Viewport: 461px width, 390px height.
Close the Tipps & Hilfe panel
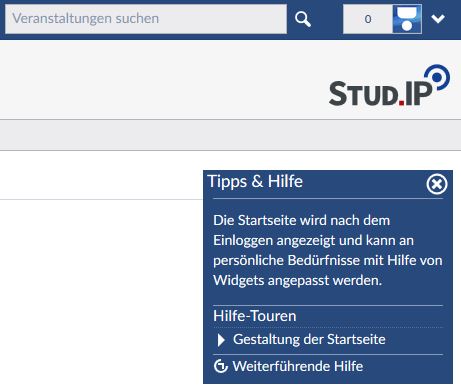pyautogui.click(x=437, y=184)
